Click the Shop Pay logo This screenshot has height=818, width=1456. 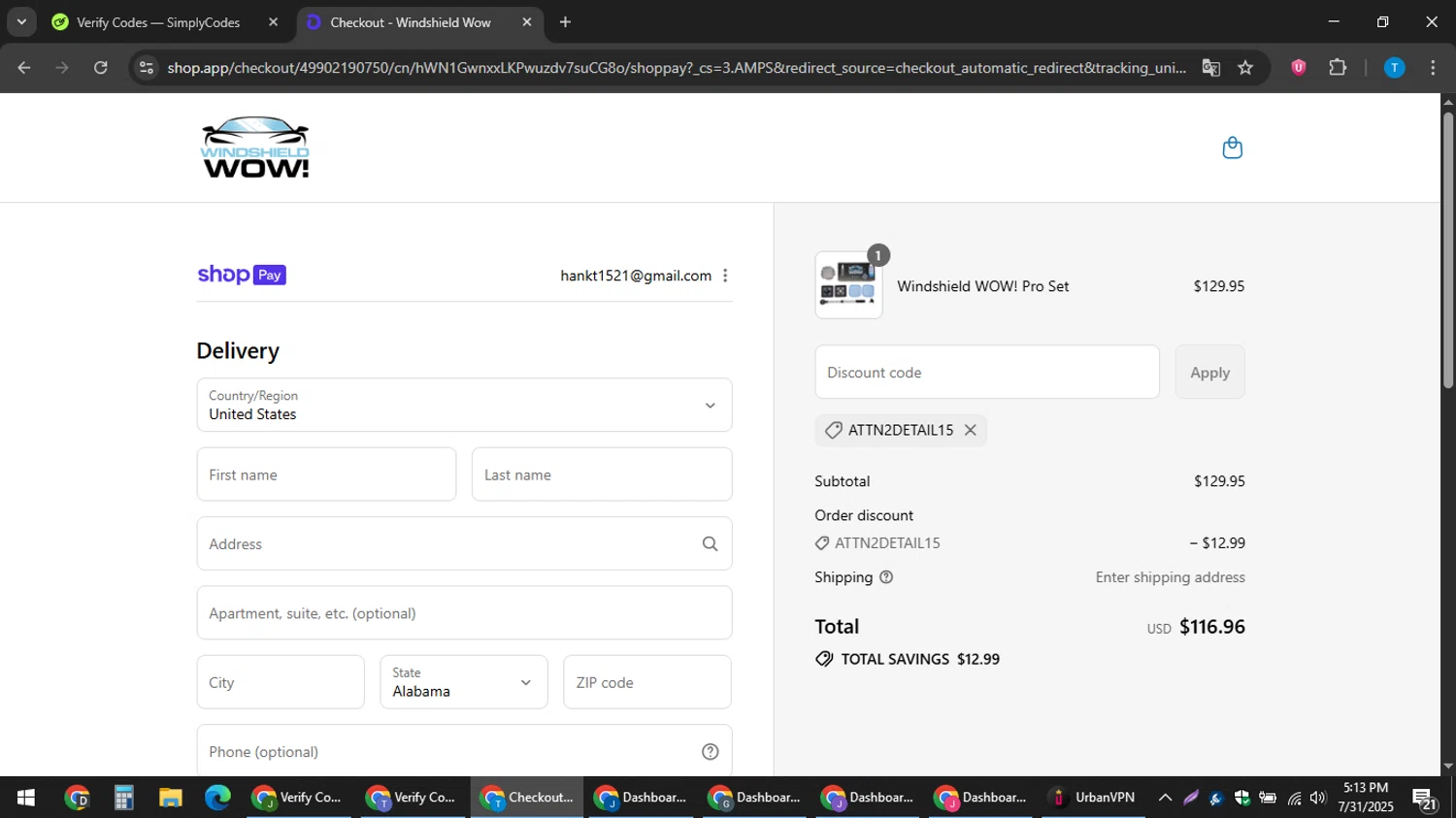pos(242,275)
